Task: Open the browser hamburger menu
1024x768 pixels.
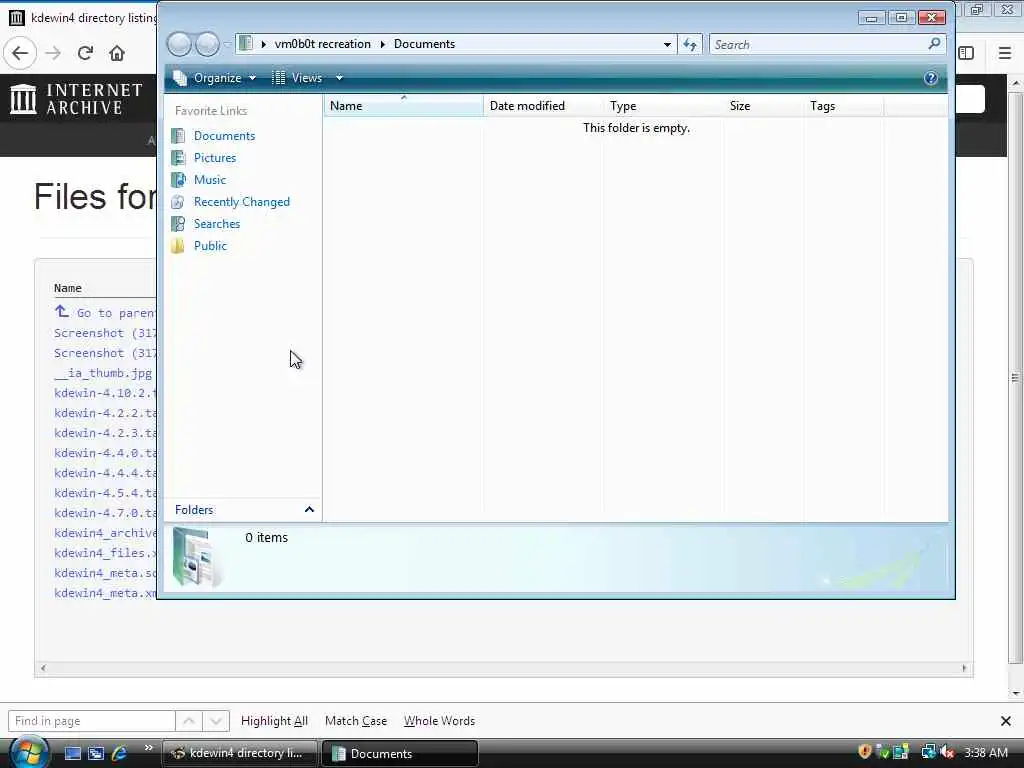Action: coord(1005,53)
